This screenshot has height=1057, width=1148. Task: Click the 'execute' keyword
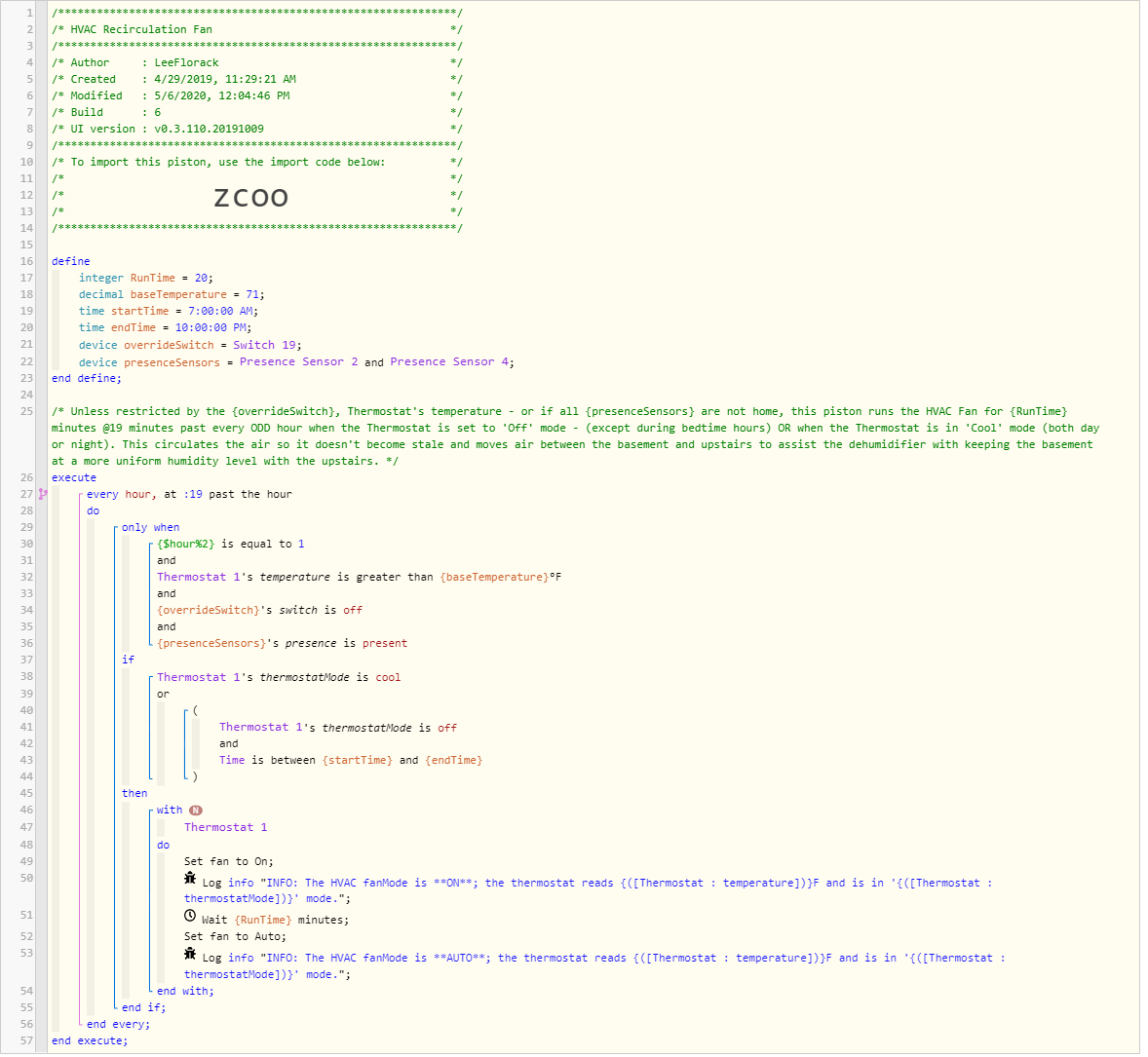pyautogui.click(x=74, y=478)
